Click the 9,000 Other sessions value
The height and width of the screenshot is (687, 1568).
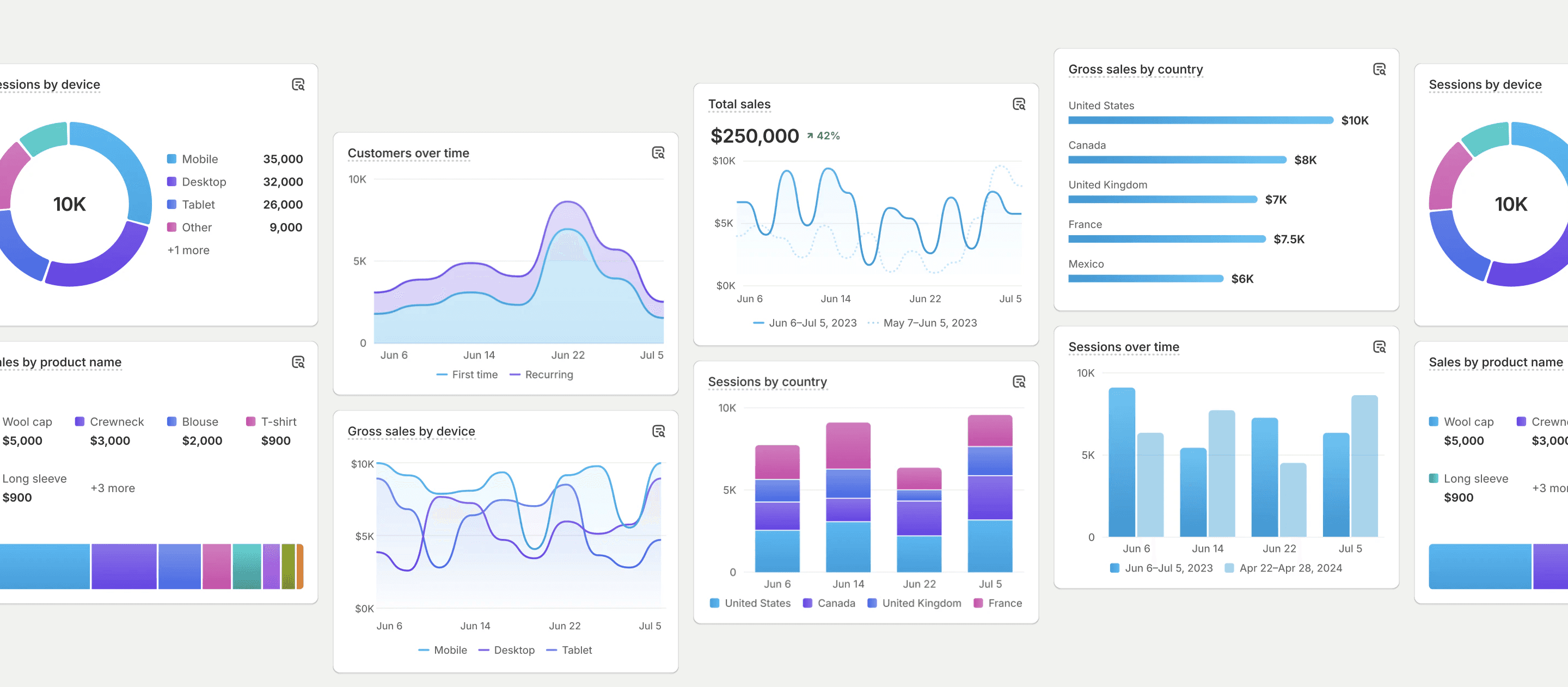pyautogui.click(x=285, y=227)
